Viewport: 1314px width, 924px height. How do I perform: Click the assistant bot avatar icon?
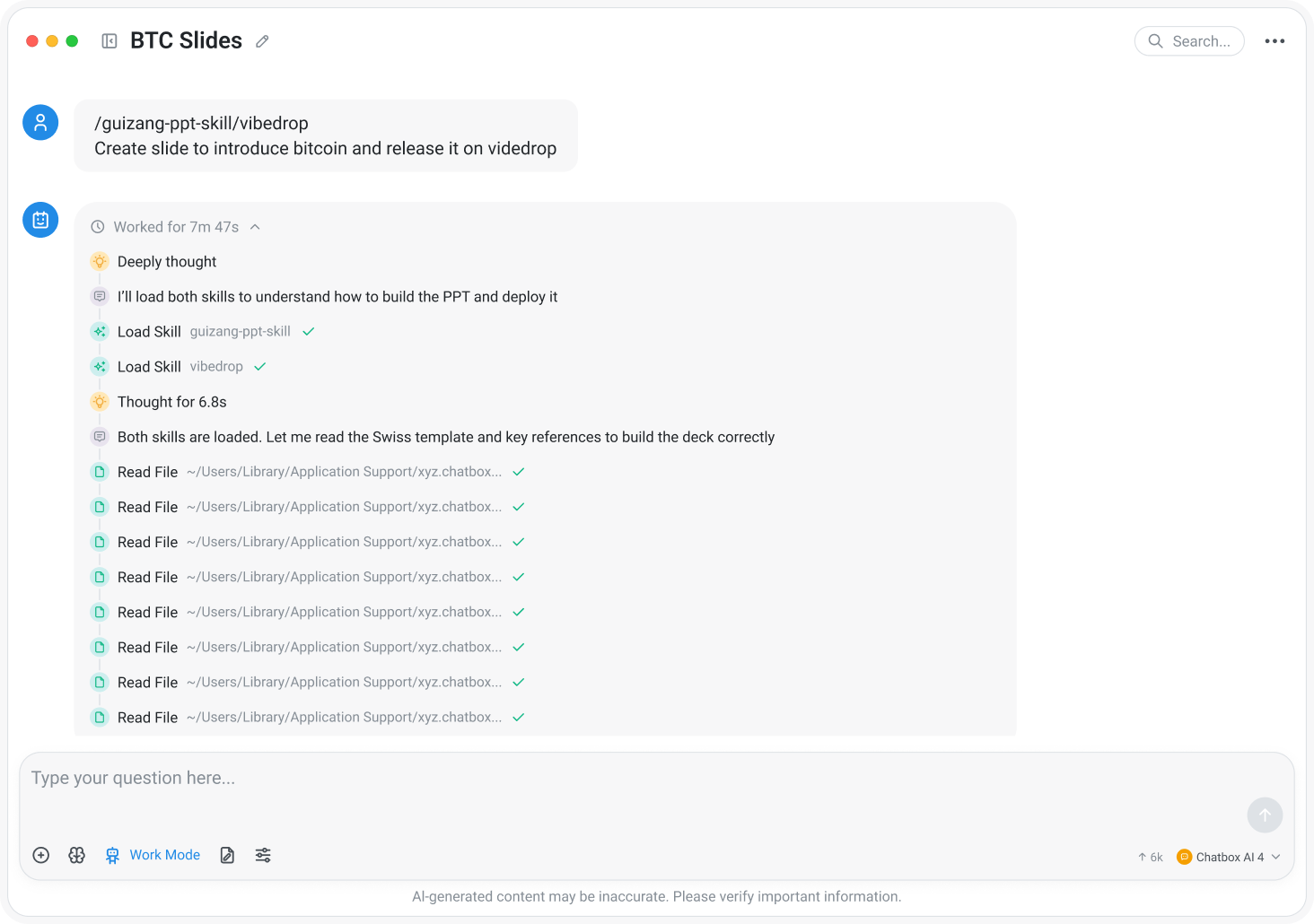[x=40, y=220]
